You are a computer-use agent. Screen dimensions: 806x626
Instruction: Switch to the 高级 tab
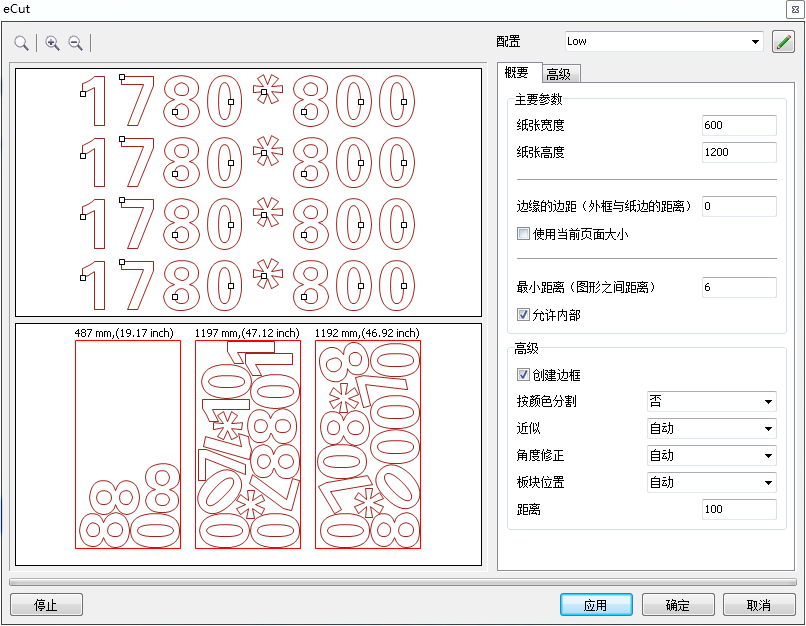pyautogui.click(x=559, y=74)
